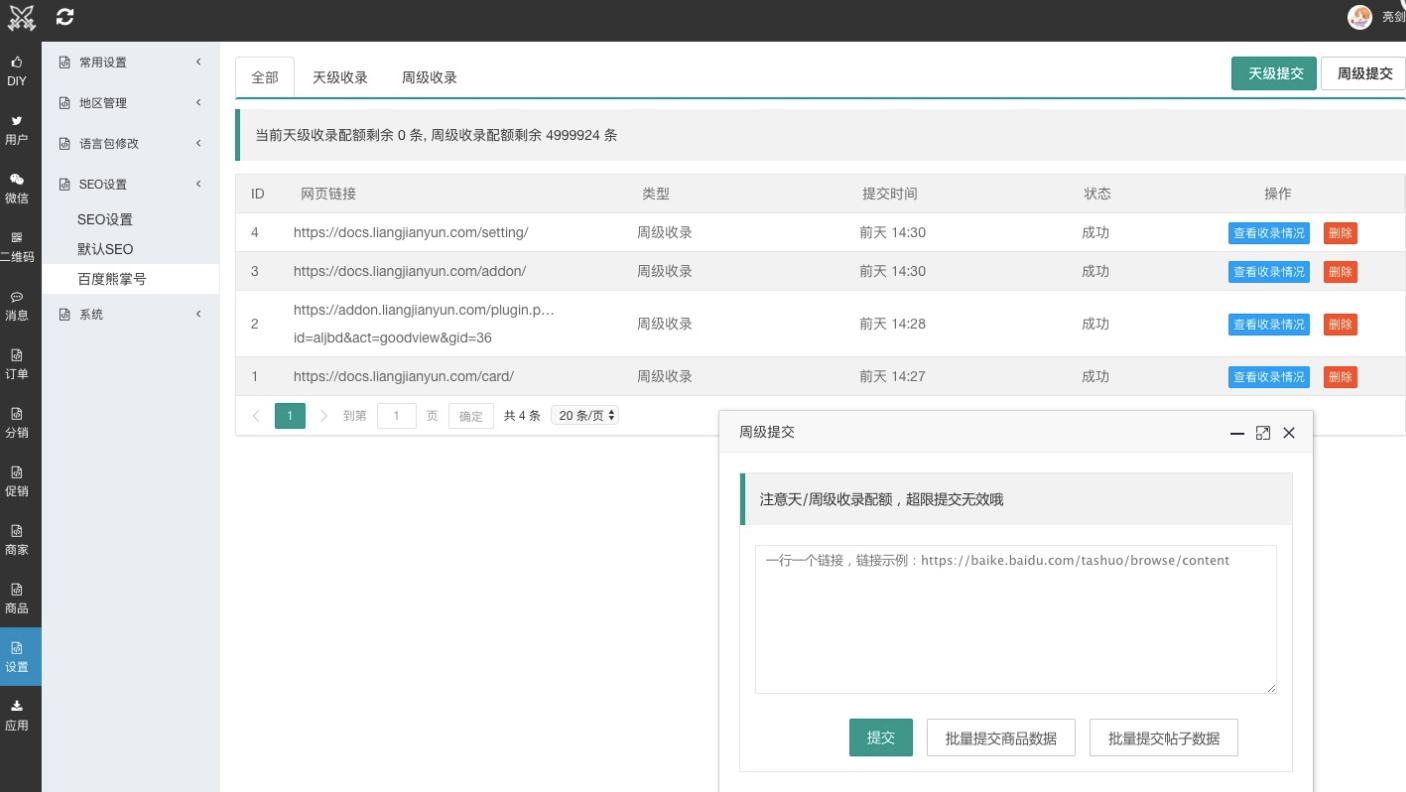Open the 微信 section in sidebar
Image resolution: width=1406 pixels, height=792 pixels.
(x=17, y=188)
